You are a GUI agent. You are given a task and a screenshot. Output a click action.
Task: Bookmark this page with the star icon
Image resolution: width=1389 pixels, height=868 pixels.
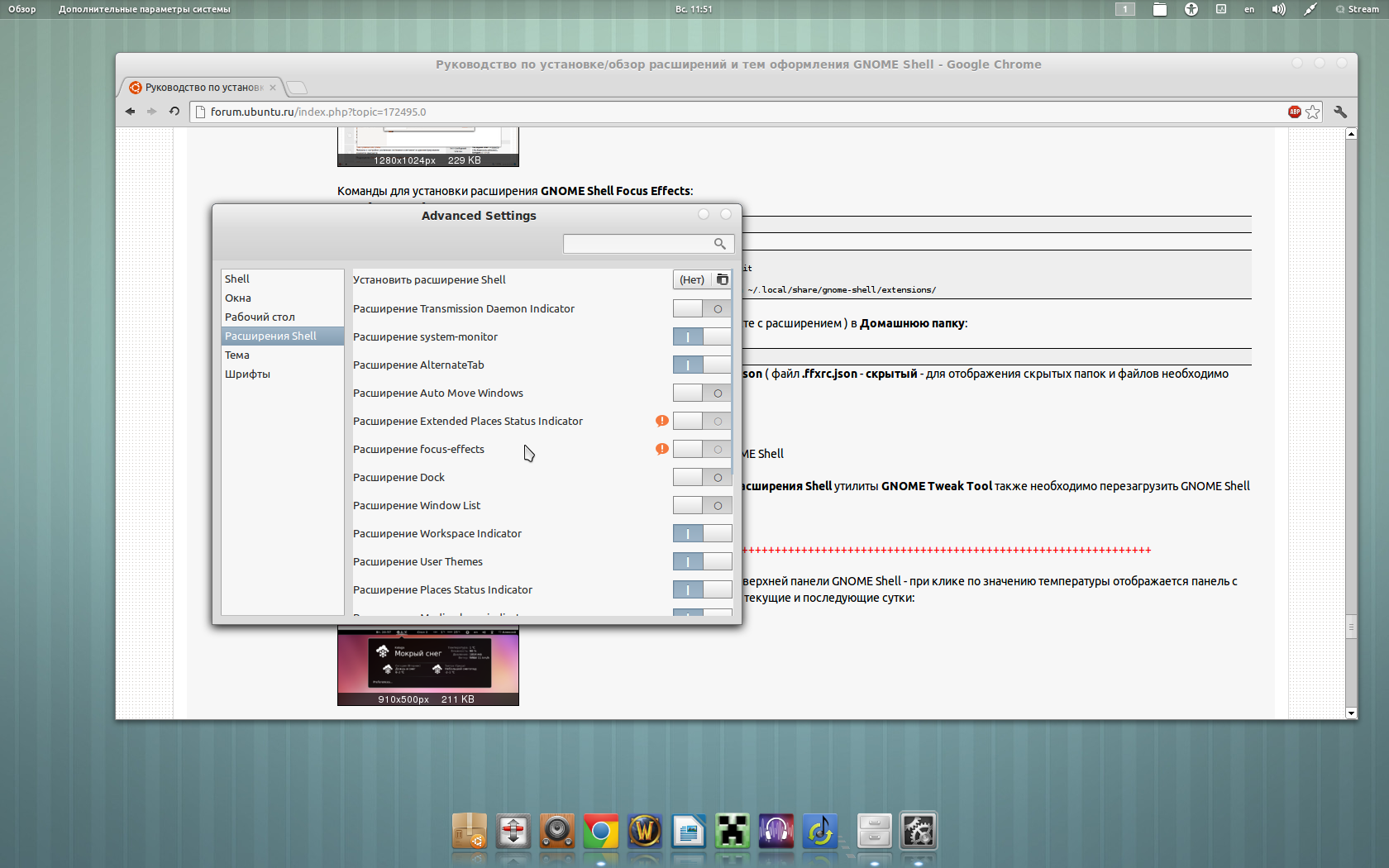pos(1313,112)
